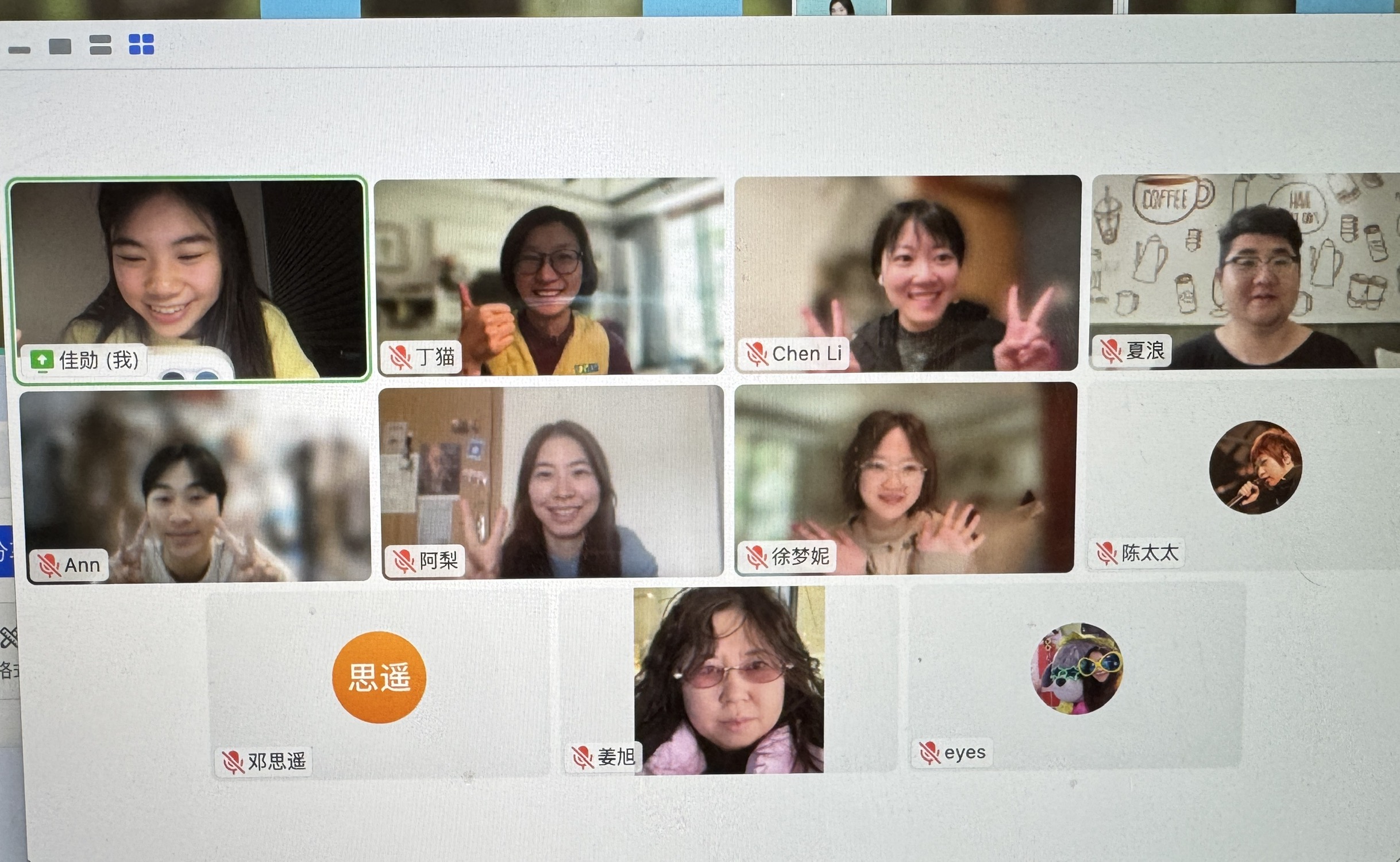Click muted microphone icon next to 邓思遥
The height and width of the screenshot is (862, 1400).
[233, 761]
